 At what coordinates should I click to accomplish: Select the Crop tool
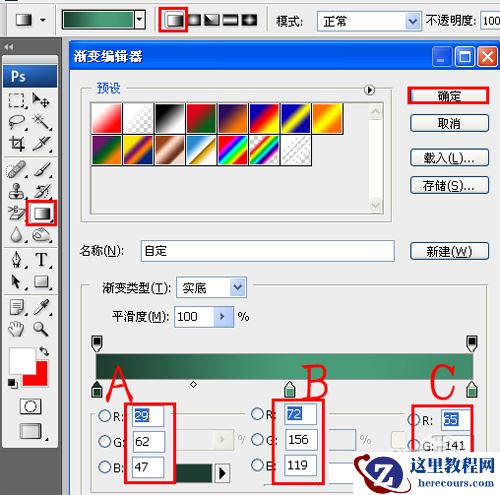click(17, 144)
